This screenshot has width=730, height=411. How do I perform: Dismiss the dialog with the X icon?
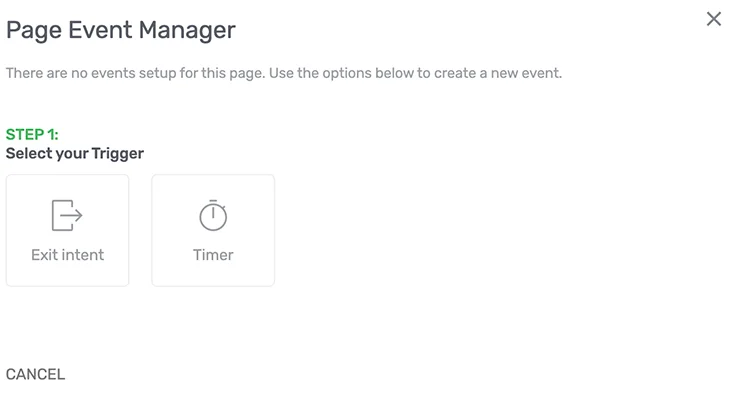point(714,19)
